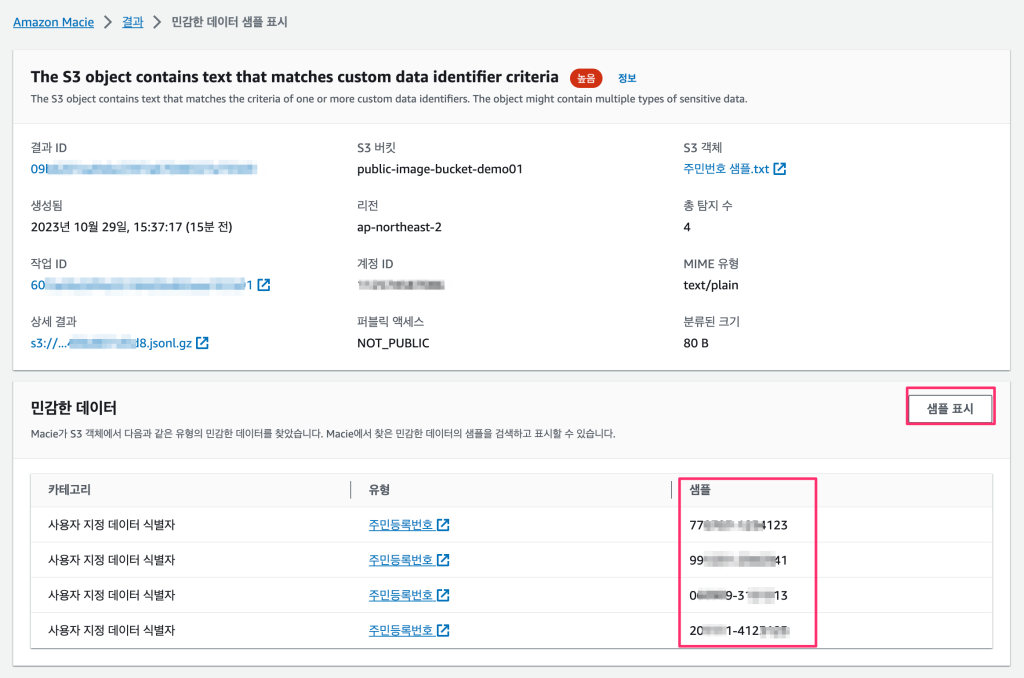Click the 높음 severity badge

coord(586,78)
